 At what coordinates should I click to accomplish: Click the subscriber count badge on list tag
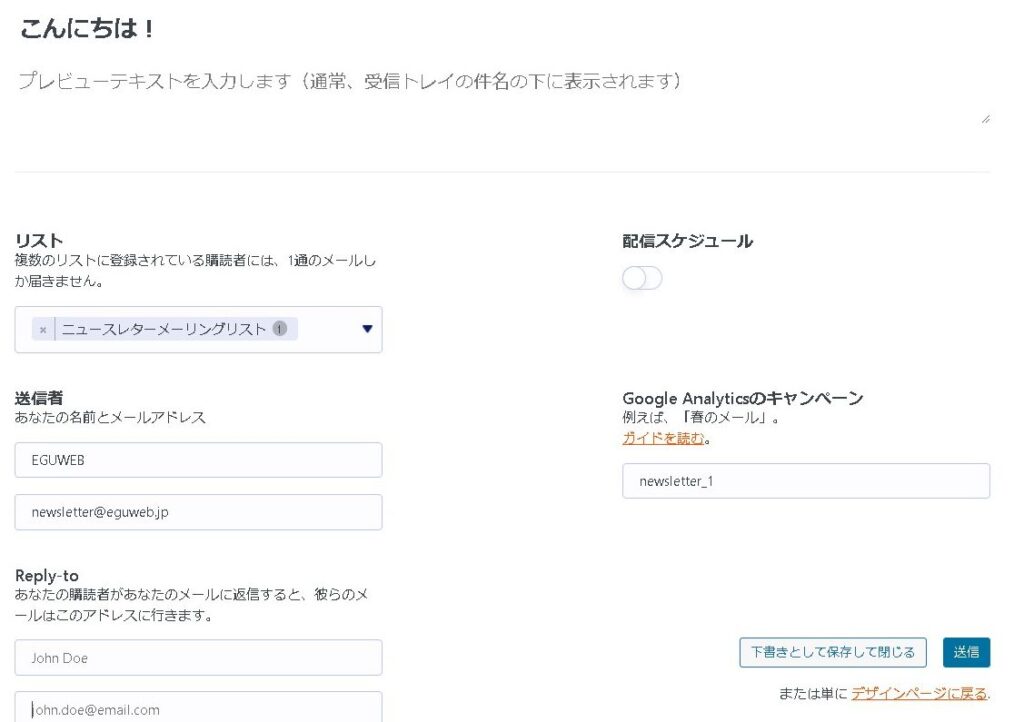click(x=280, y=328)
